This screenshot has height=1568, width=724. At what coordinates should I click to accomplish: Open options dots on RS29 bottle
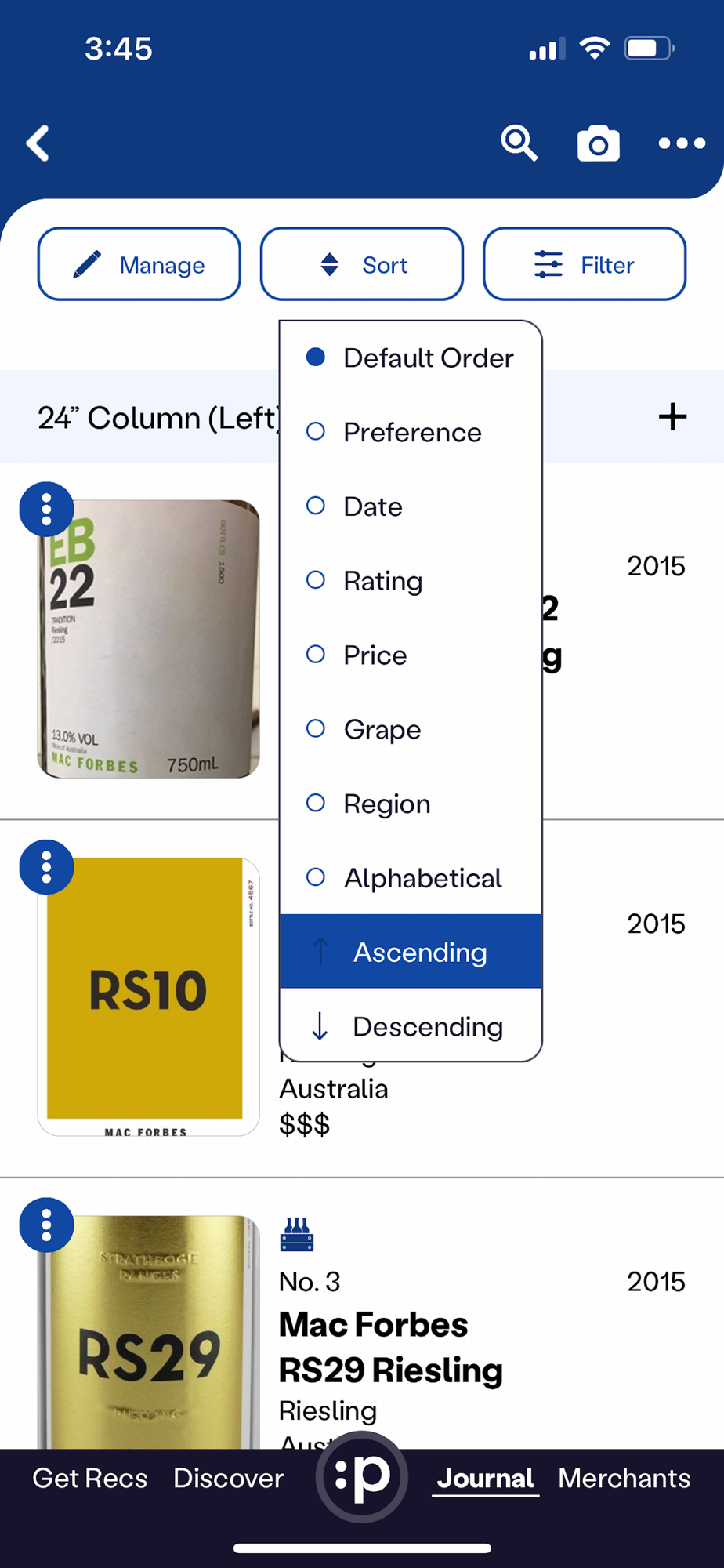[46, 1225]
